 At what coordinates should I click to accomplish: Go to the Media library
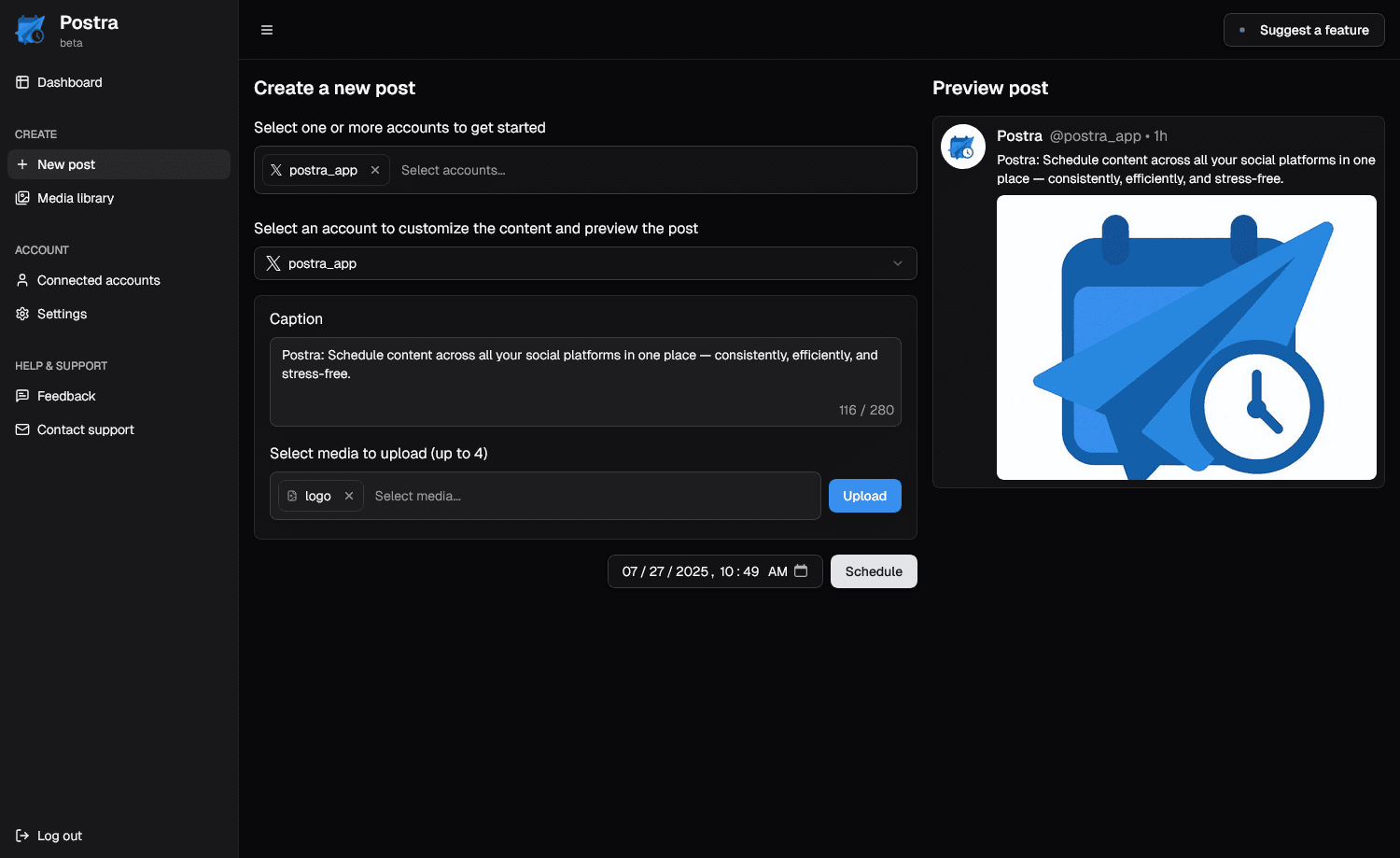coord(119,198)
